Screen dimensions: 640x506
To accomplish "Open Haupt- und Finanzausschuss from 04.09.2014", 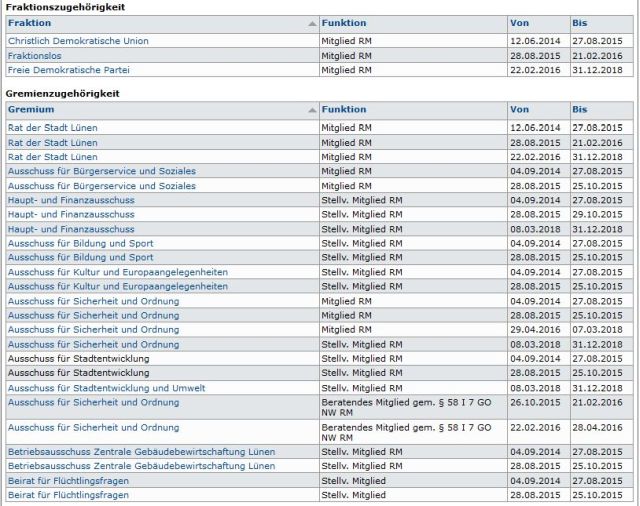I will [71, 200].
